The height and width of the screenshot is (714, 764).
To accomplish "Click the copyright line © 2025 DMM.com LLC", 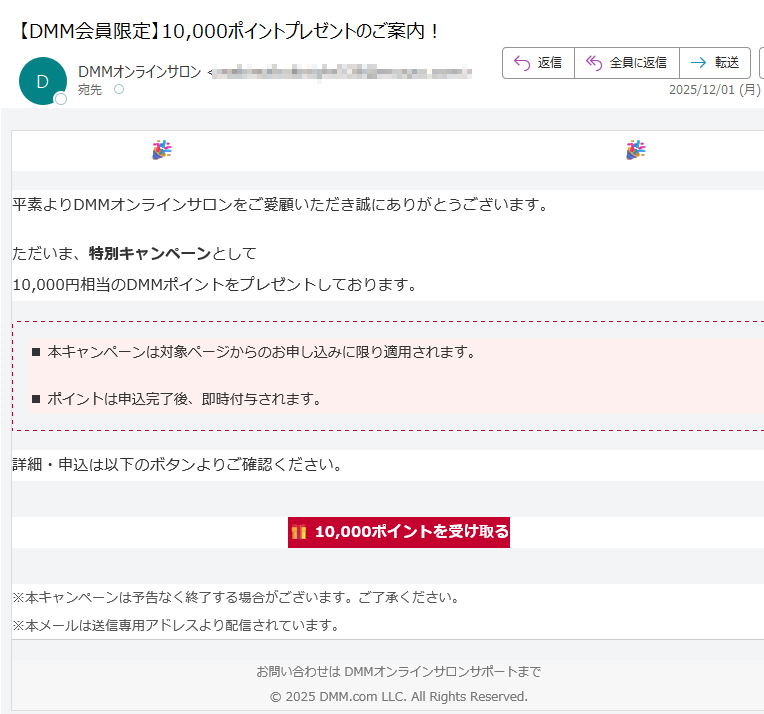I will (399, 697).
